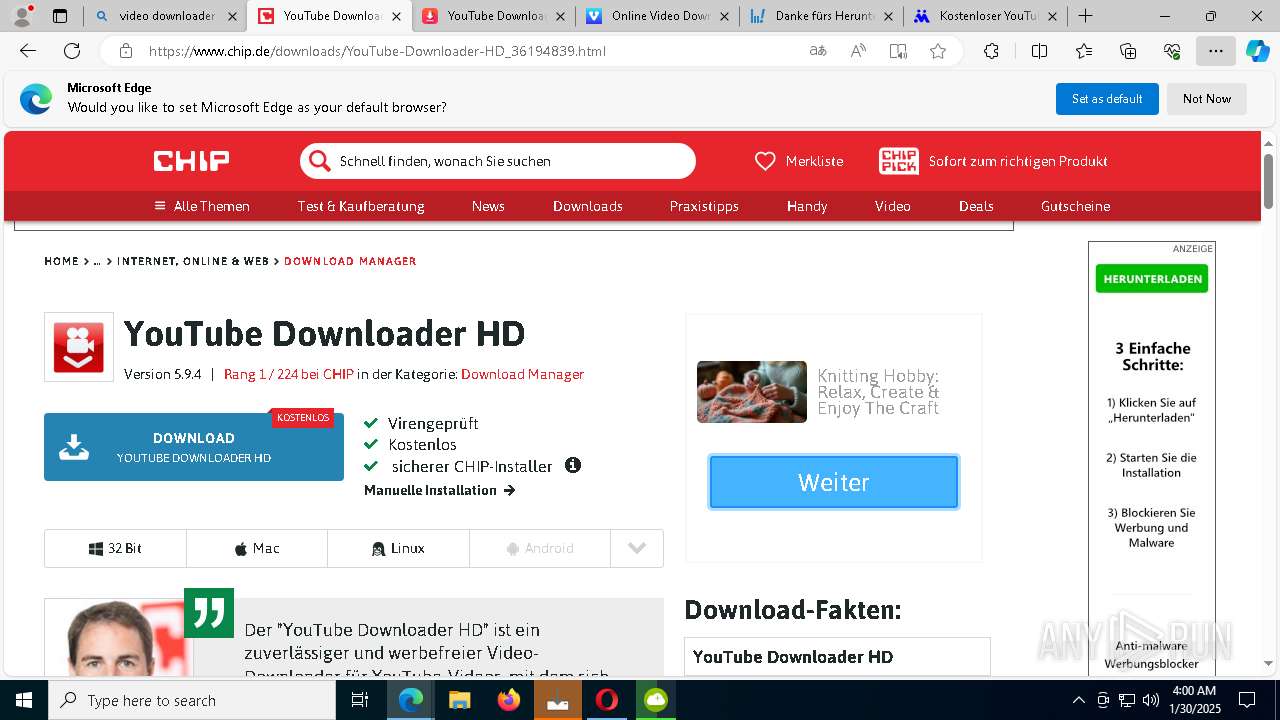1280x720 pixels.
Task: Launch Opera from taskbar
Action: click(x=606, y=700)
